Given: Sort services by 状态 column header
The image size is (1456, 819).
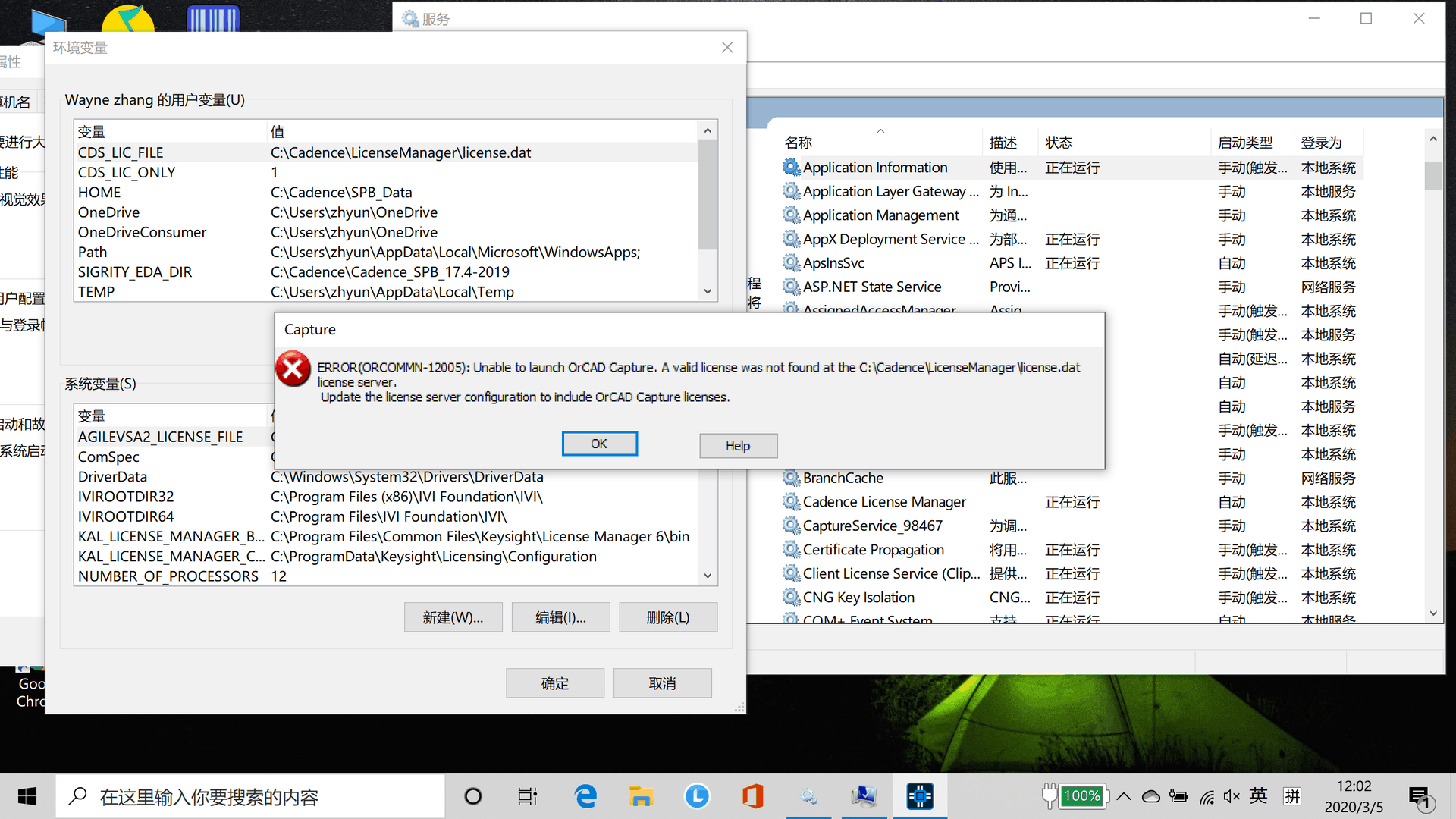Looking at the screenshot, I should pyautogui.click(x=1125, y=143).
